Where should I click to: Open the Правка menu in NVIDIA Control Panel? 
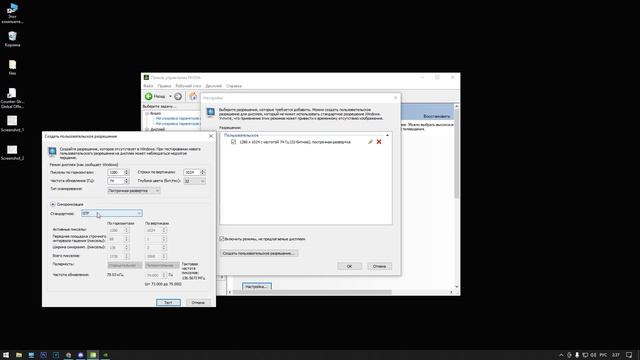coord(164,86)
